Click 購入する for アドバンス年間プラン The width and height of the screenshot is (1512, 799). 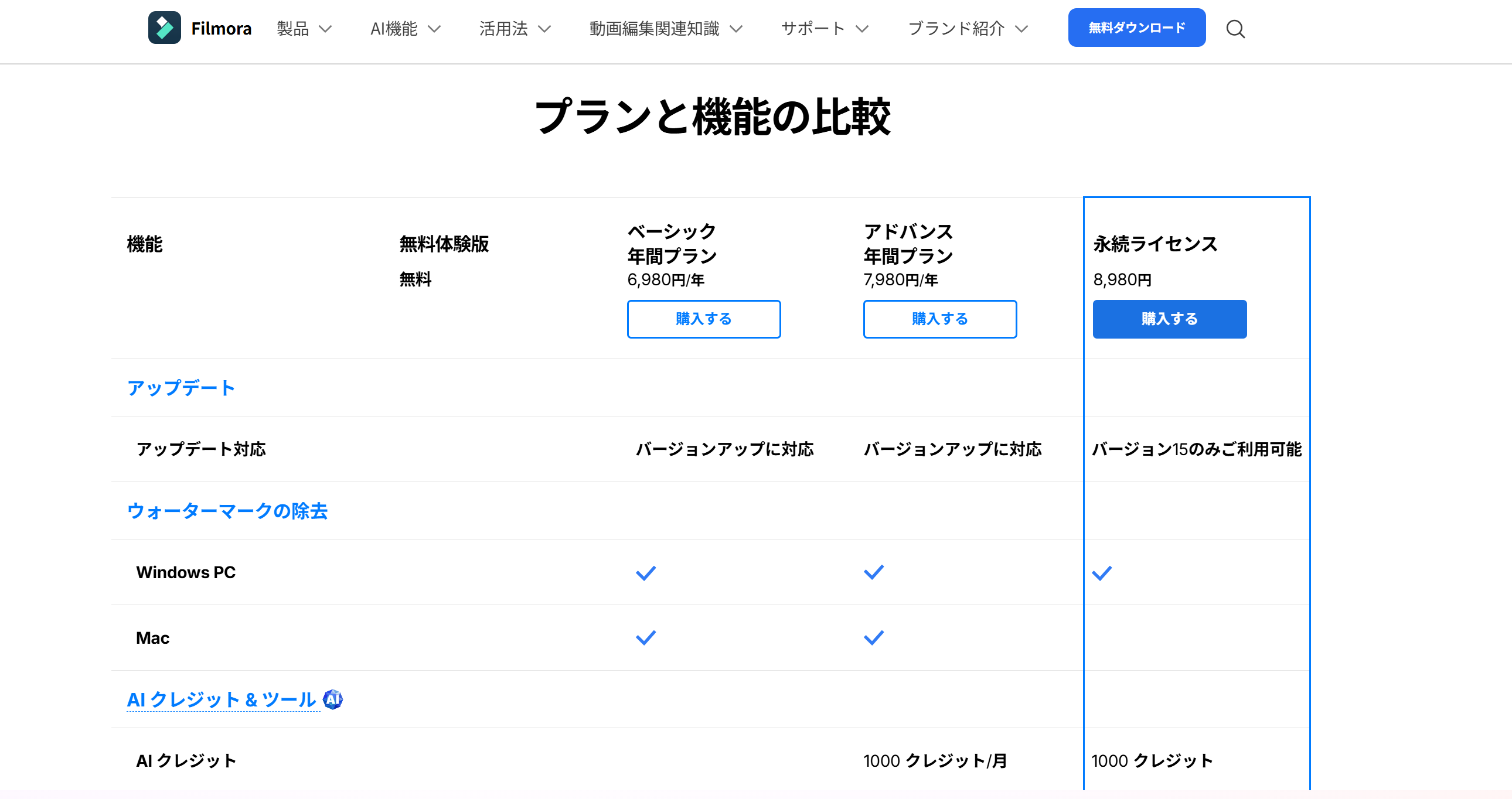tap(939, 319)
